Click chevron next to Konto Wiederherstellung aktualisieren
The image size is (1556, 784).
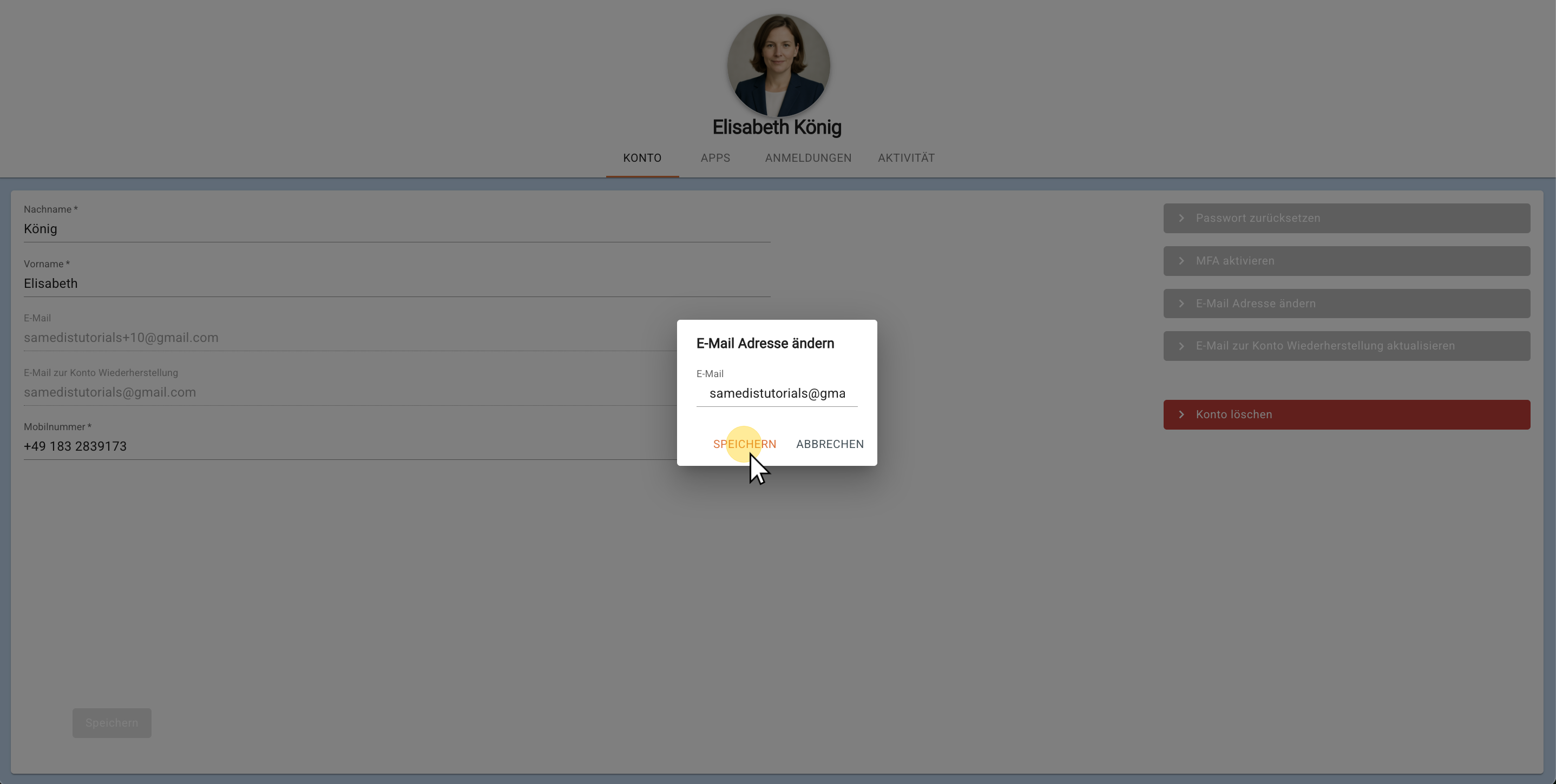pyautogui.click(x=1181, y=346)
